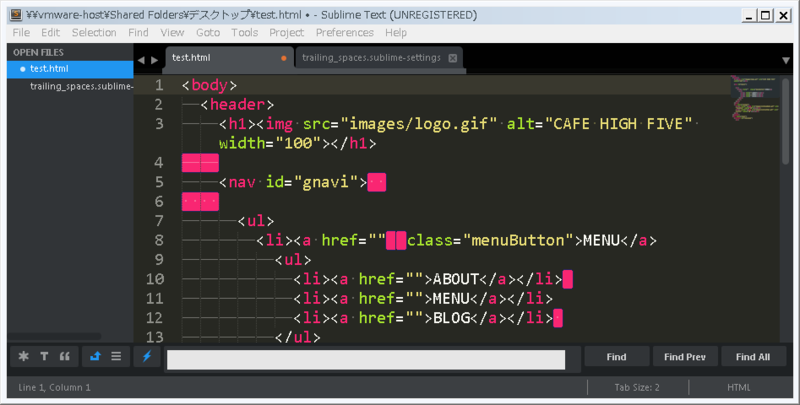Click ABOUT link text on line 10
The image size is (800, 405).
coord(456,279)
